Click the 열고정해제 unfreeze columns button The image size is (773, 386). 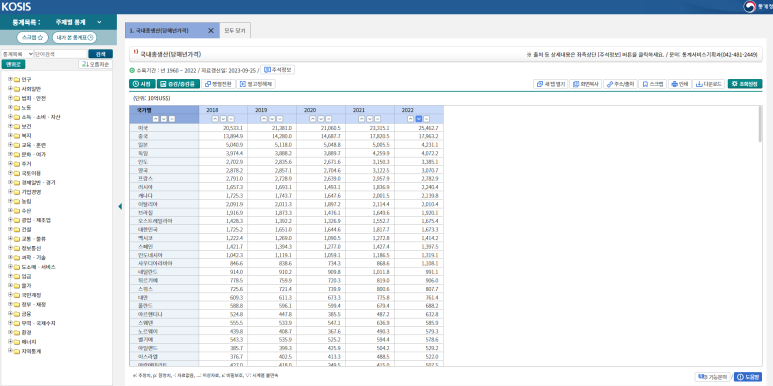pos(256,84)
